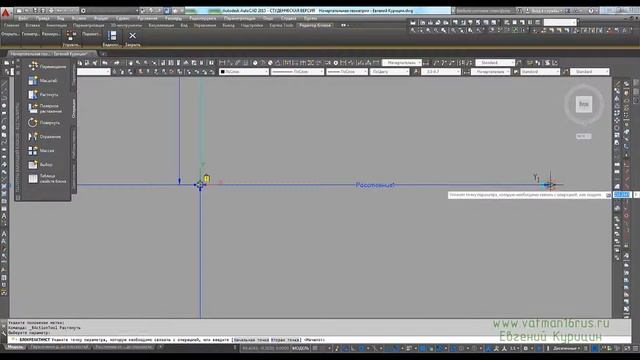Switch to Редактор блоков ribbon tab
640x360 pixels.
click(315, 25)
